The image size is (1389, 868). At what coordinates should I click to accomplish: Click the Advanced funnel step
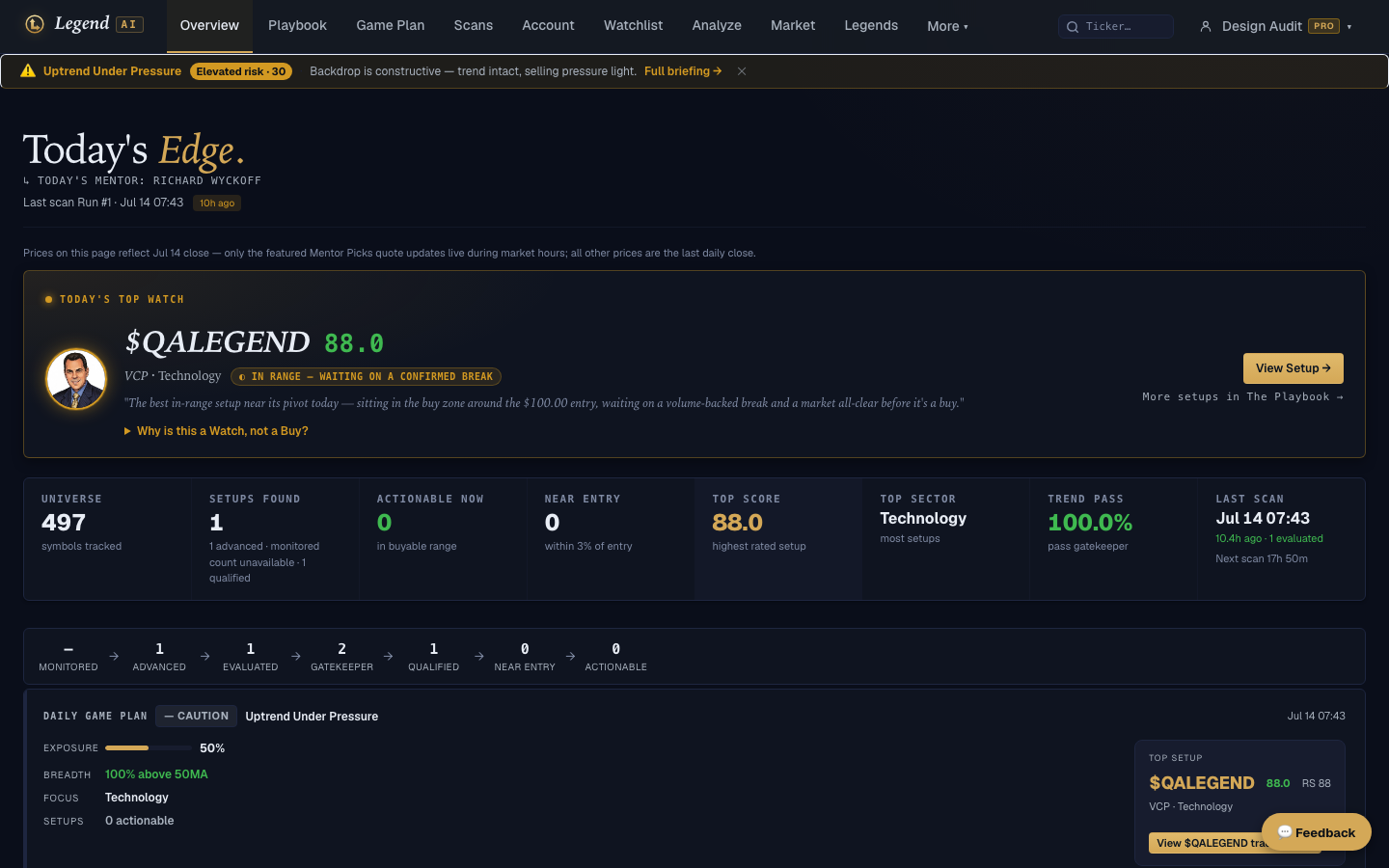[159, 657]
